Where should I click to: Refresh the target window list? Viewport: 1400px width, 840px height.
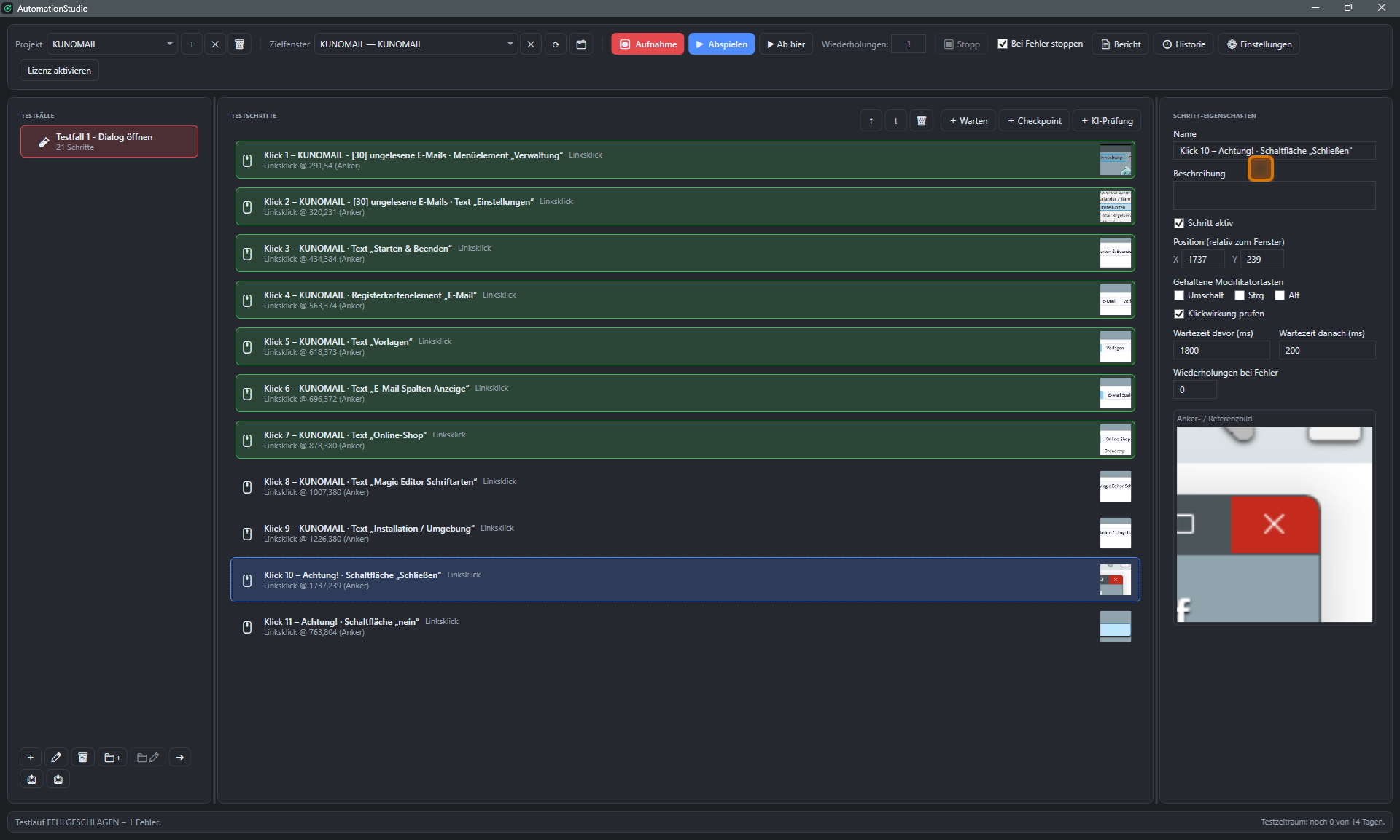click(x=556, y=44)
